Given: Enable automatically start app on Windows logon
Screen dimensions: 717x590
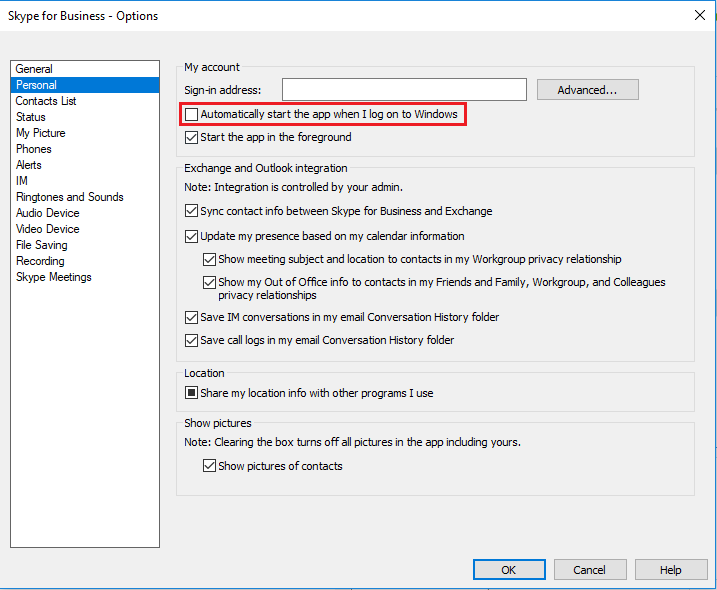Looking at the screenshot, I should point(192,114).
